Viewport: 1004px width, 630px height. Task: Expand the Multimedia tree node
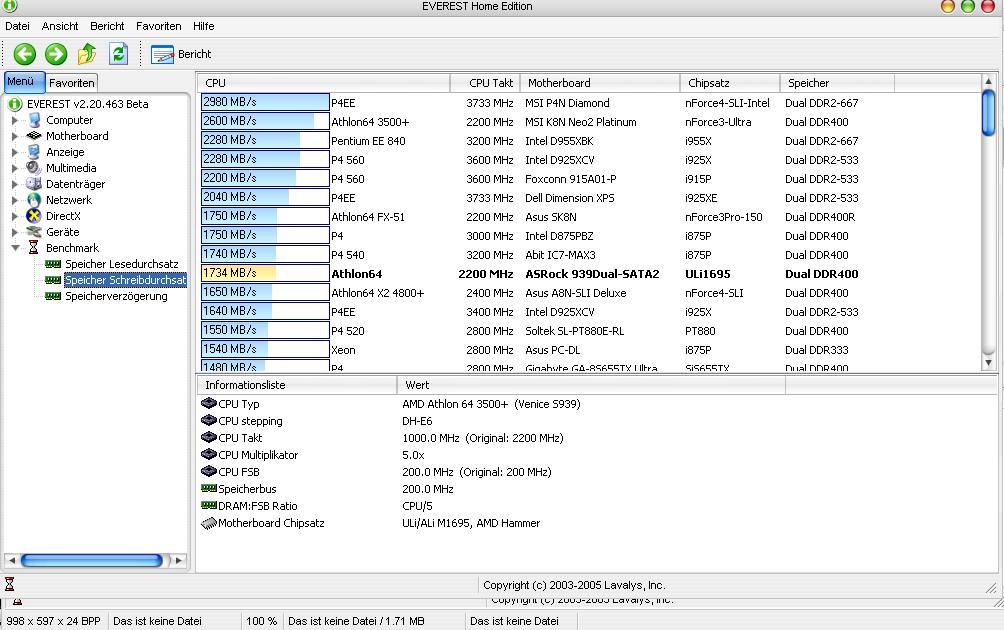(x=15, y=168)
